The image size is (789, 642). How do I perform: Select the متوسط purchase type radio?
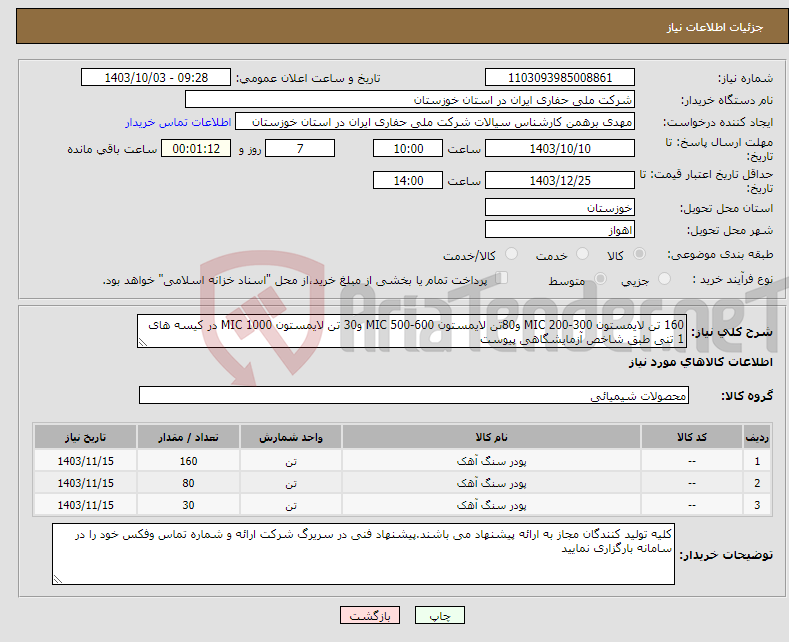coord(600,279)
